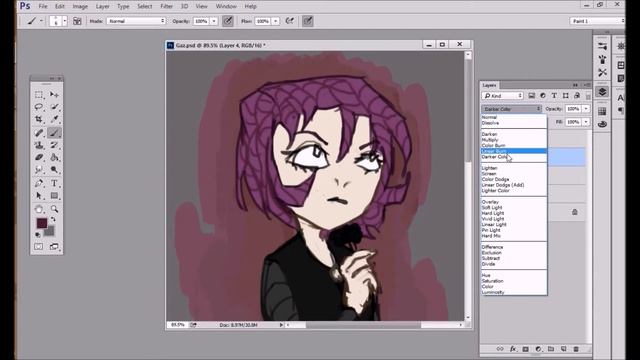Viewport: 640px width, 360px height.
Task: Select the Hand tool
Action: pyautogui.click(x=39, y=209)
